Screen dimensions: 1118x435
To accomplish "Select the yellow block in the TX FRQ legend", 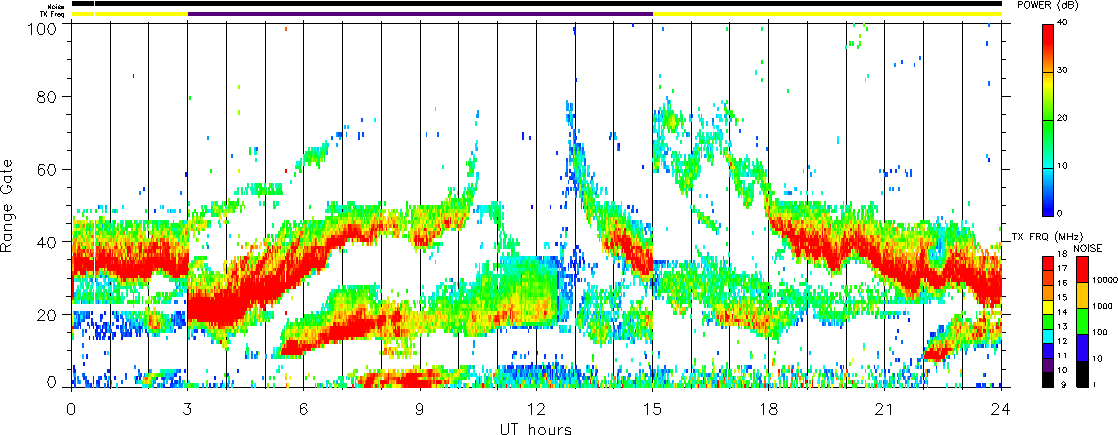I will click(1047, 307).
